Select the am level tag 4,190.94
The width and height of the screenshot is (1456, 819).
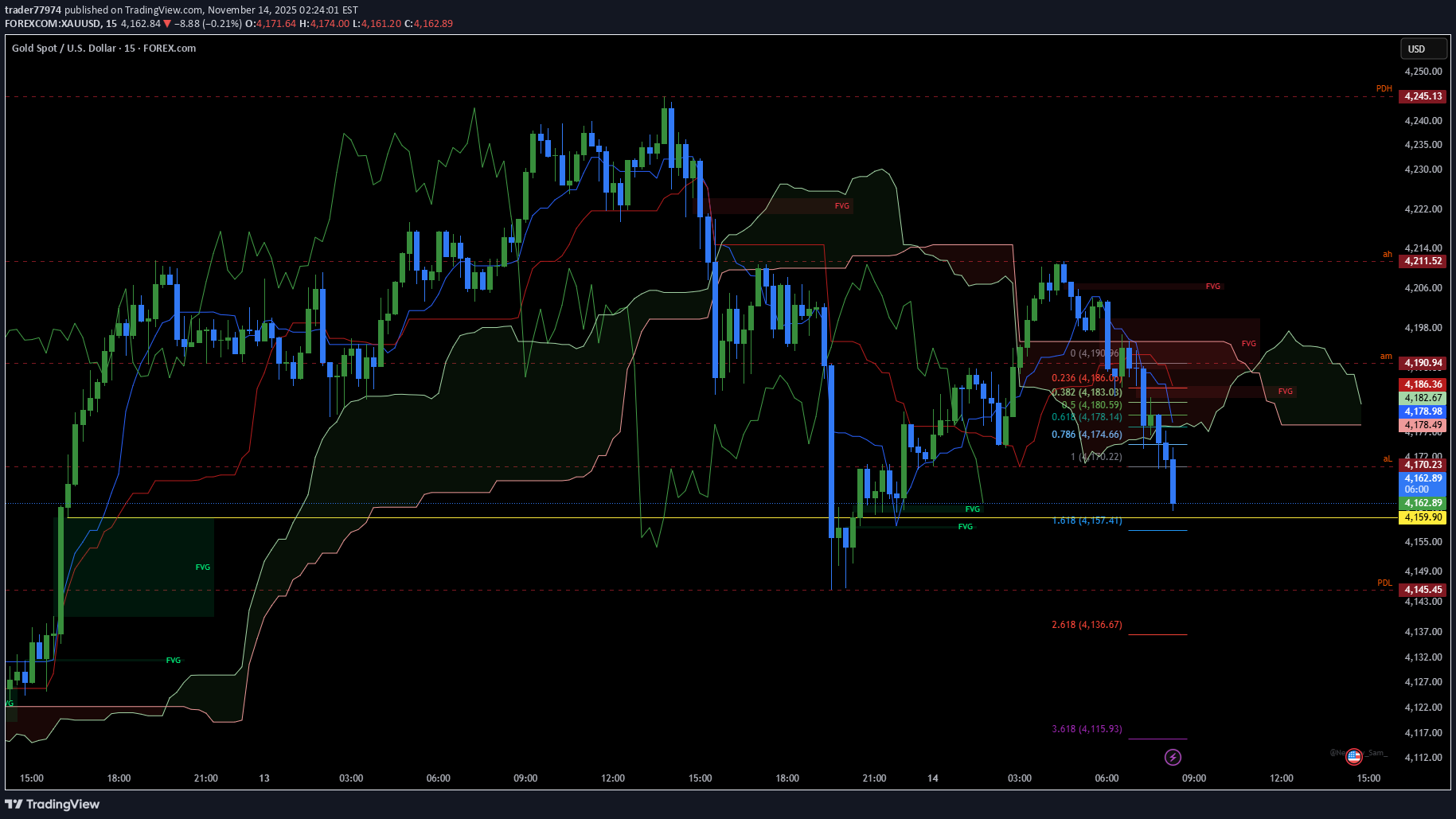click(1422, 361)
